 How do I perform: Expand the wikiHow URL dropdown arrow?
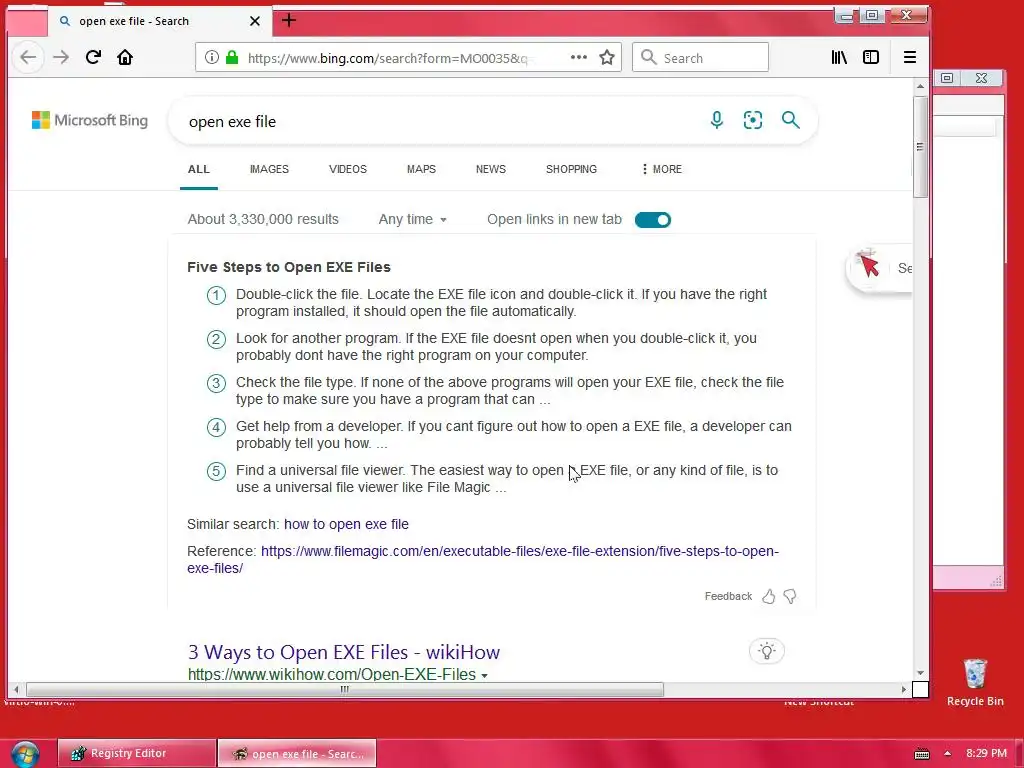coord(485,675)
